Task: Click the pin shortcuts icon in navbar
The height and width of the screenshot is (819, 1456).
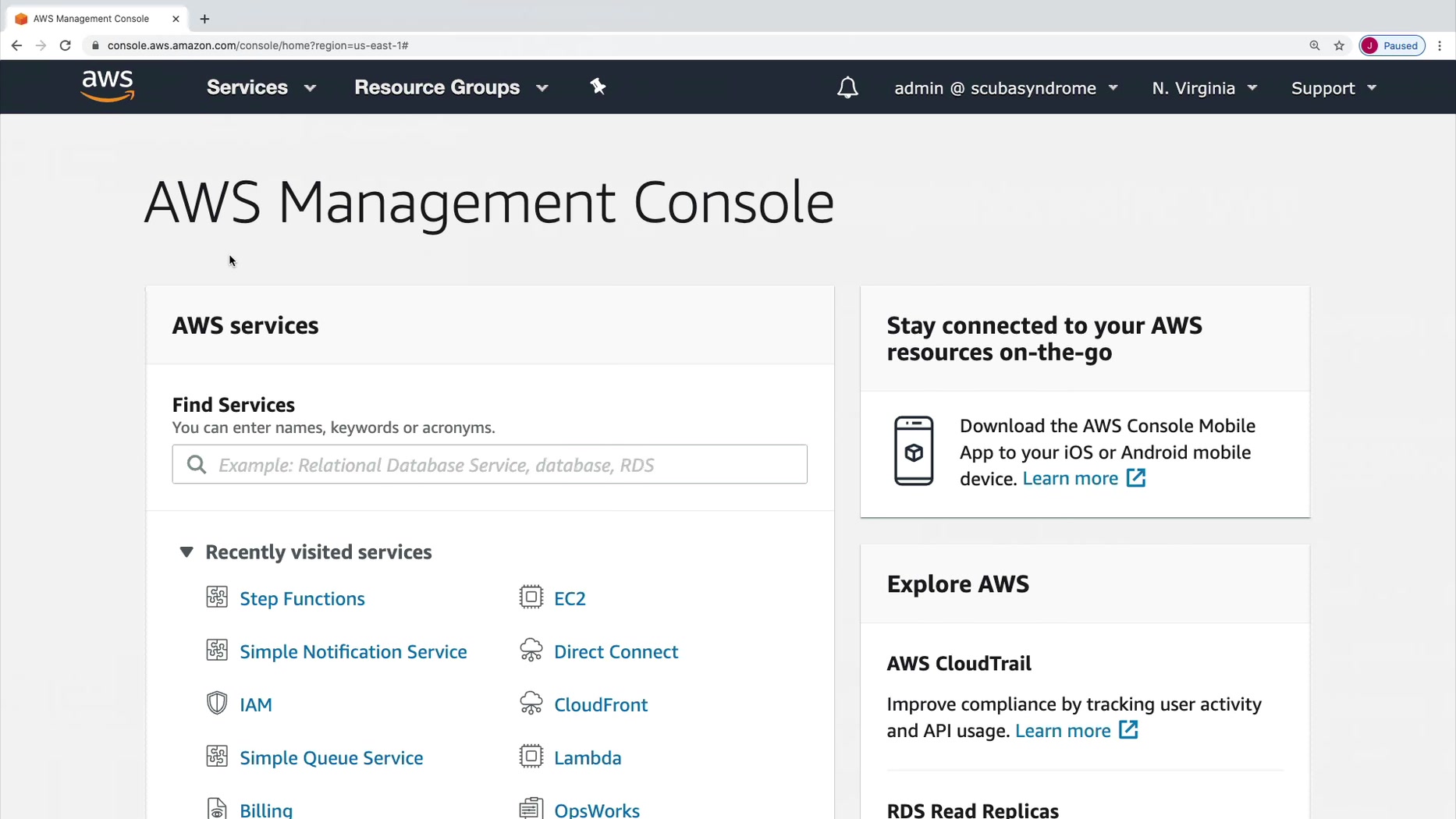Action: 598,87
